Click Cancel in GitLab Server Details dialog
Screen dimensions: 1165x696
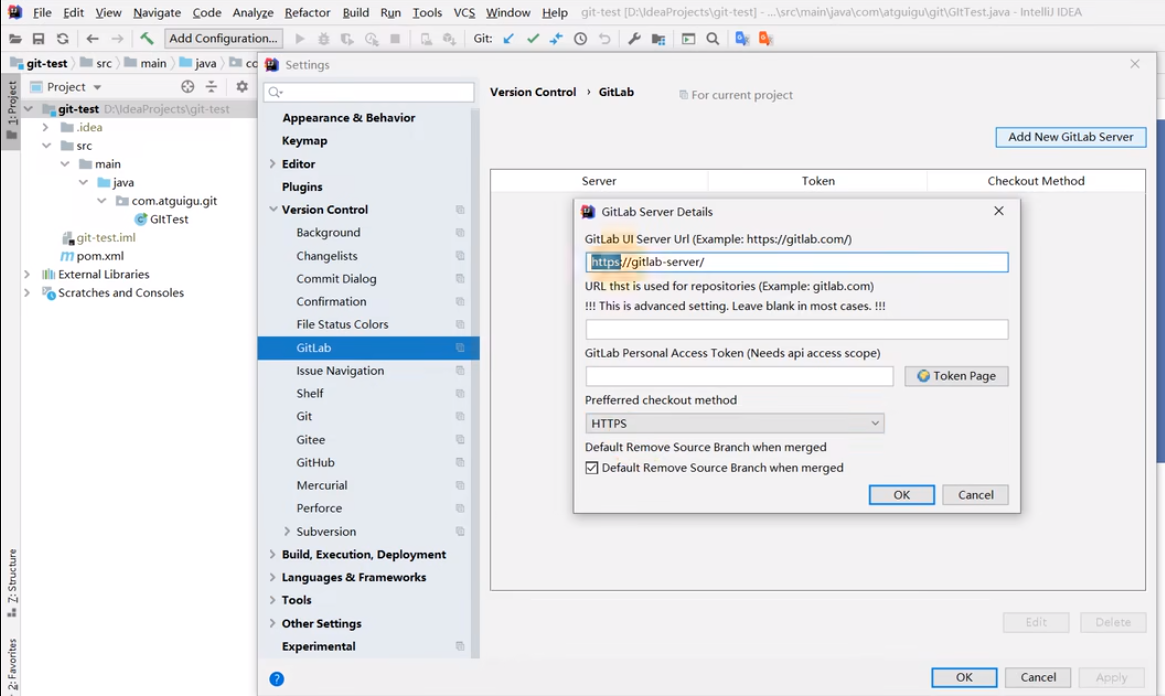pyautogui.click(x=975, y=495)
